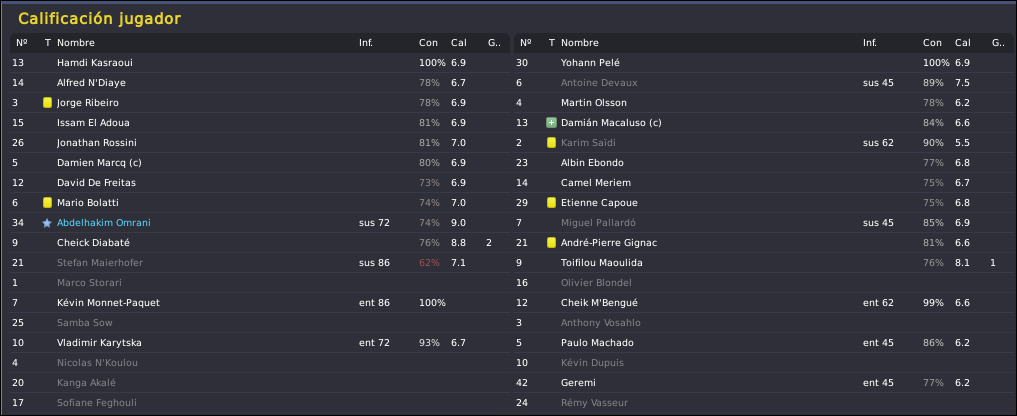Select Stefan Maierhofer substituted player row
Screen dimensions: 1017x416
point(259,263)
